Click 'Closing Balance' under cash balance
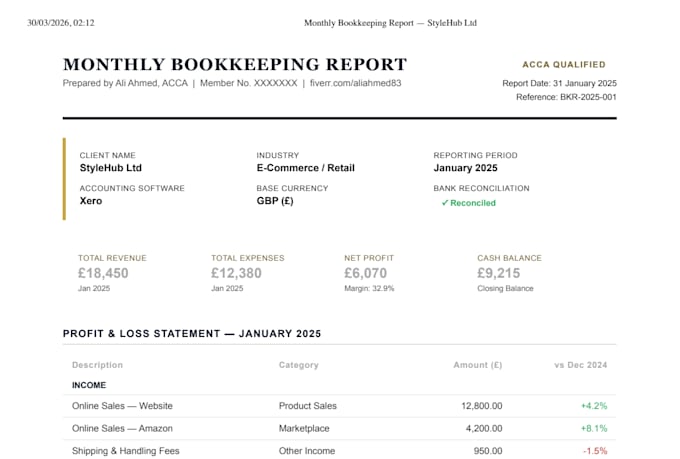 (505, 289)
